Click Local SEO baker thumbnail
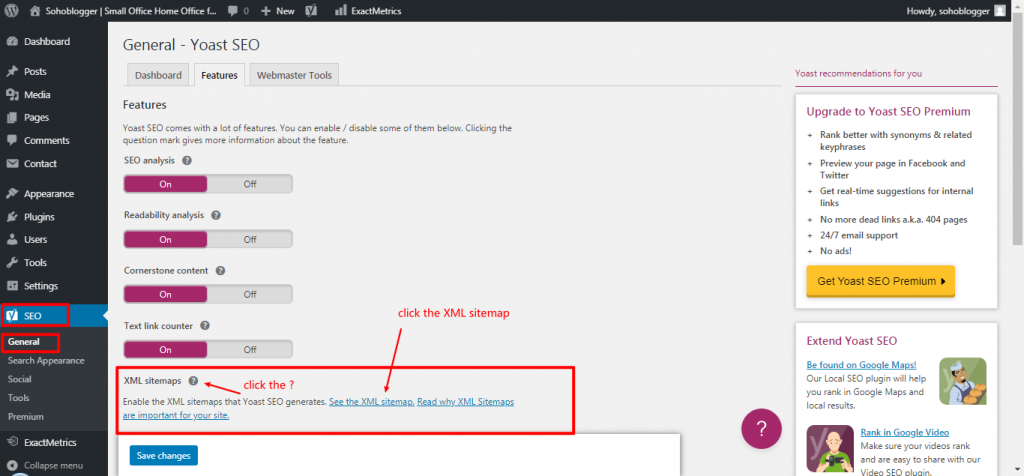1024x476 pixels. (963, 381)
